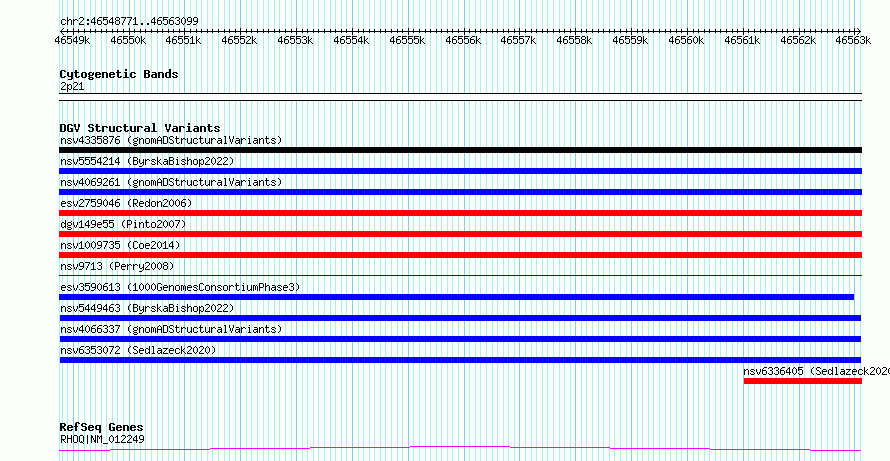Click the 46555k ruler position
Screen dimensions: 890x461
click(x=407, y=40)
